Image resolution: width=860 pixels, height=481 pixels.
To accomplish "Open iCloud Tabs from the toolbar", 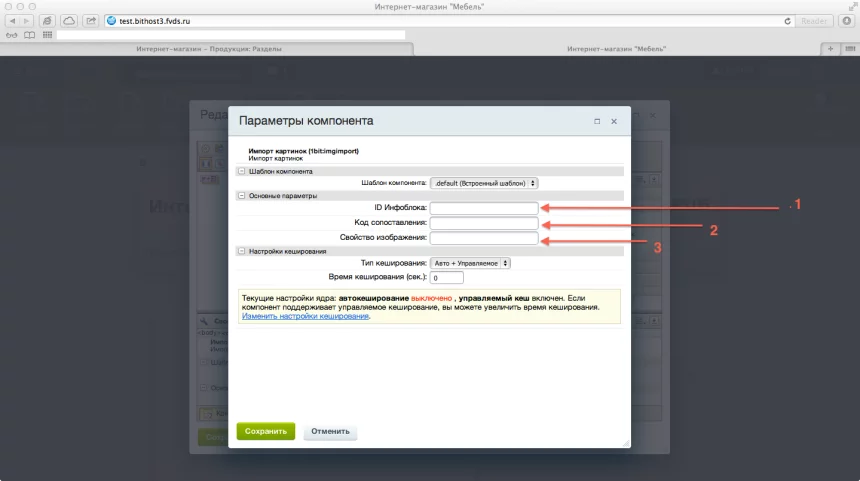I will point(69,20).
